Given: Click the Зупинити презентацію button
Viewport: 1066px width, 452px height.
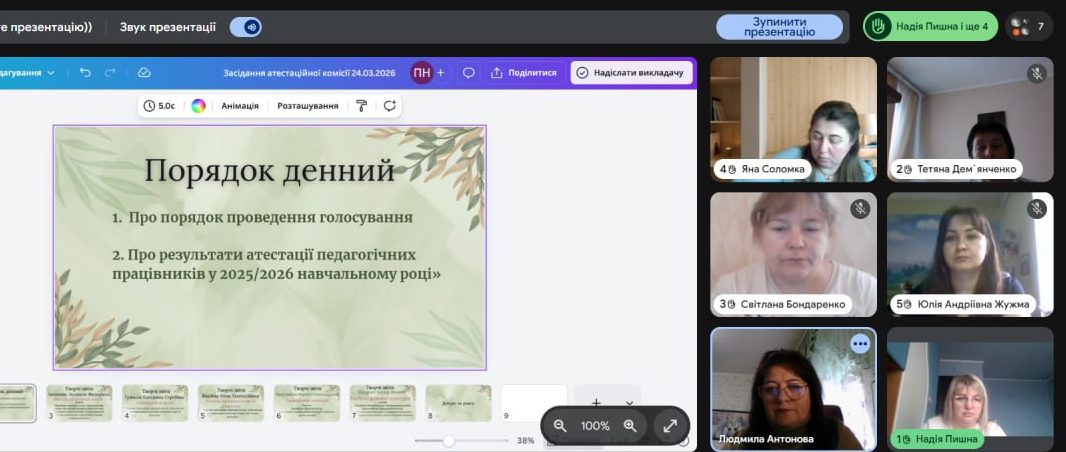Looking at the screenshot, I should 779,27.
